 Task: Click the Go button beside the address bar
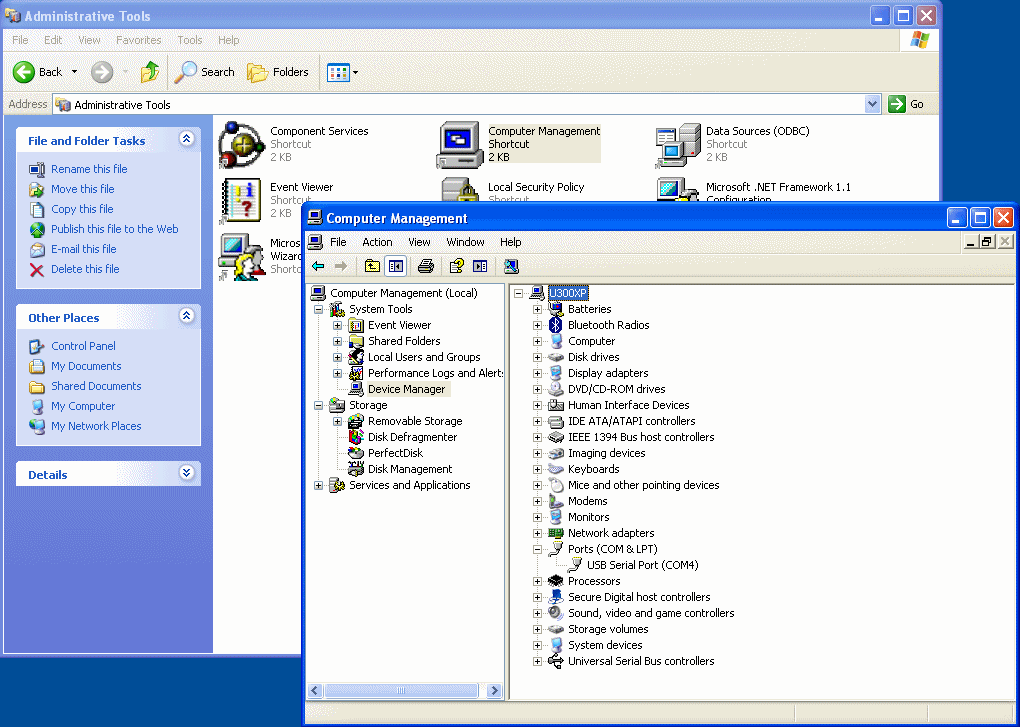pyautogui.click(x=907, y=104)
